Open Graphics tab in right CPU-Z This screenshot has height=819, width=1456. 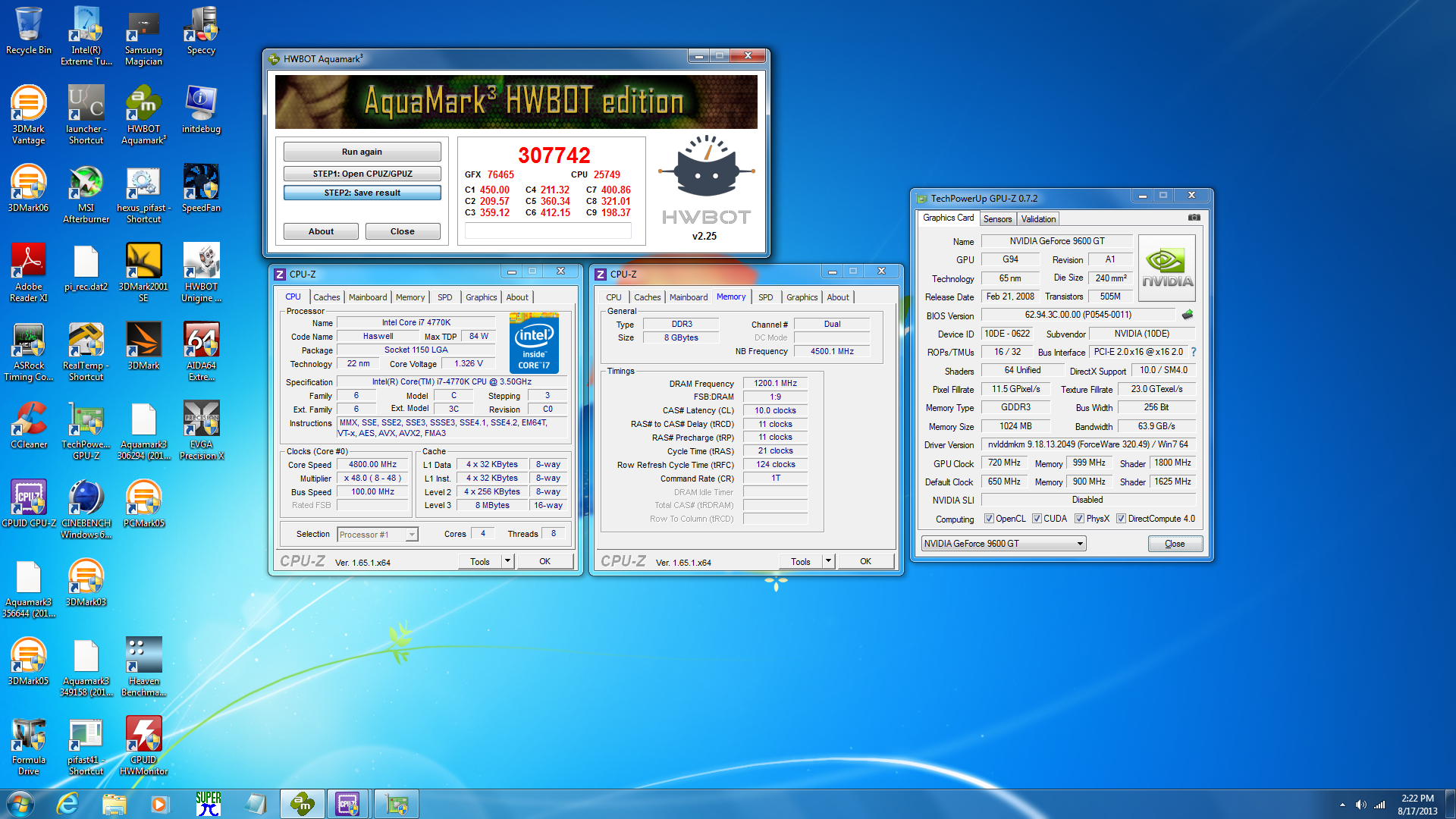click(802, 297)
